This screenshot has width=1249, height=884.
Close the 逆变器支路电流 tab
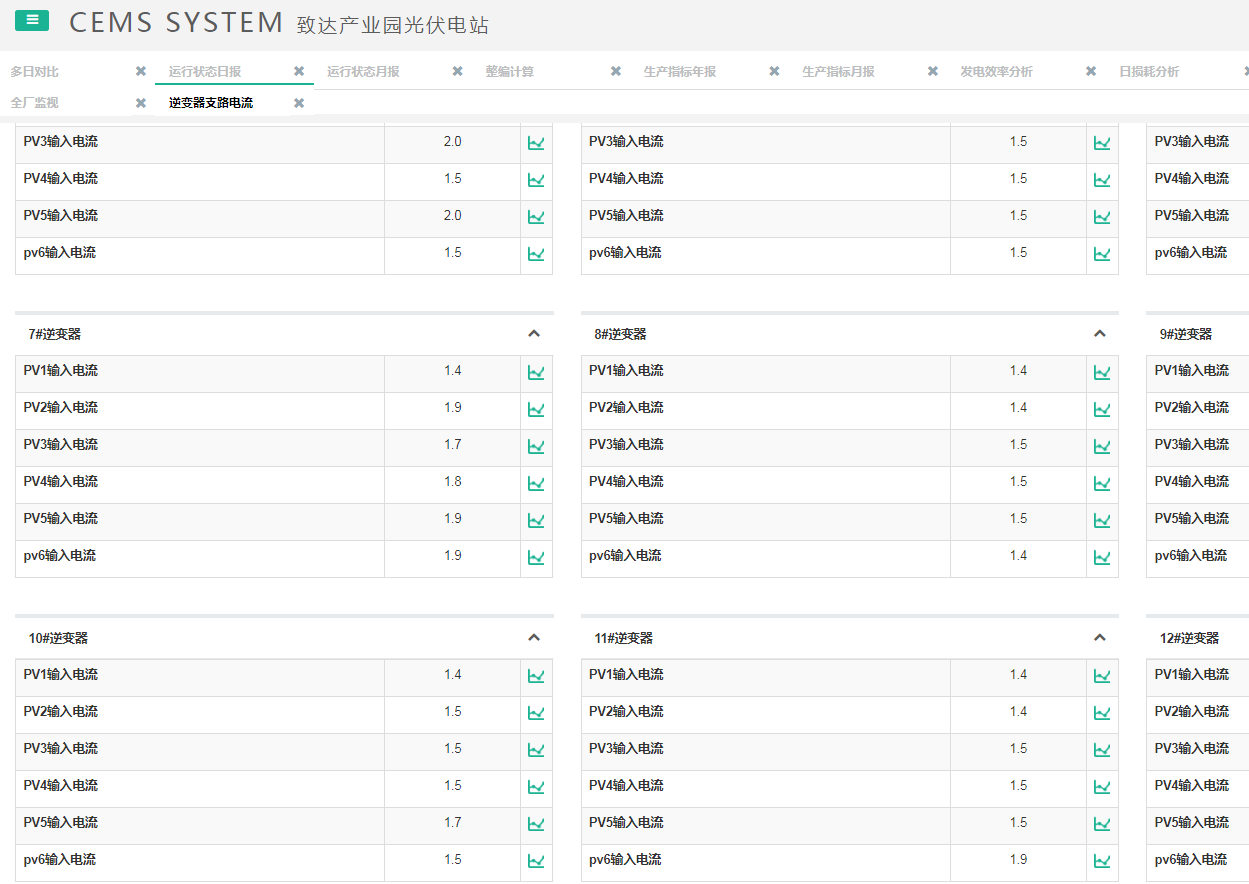click(299, 103)
